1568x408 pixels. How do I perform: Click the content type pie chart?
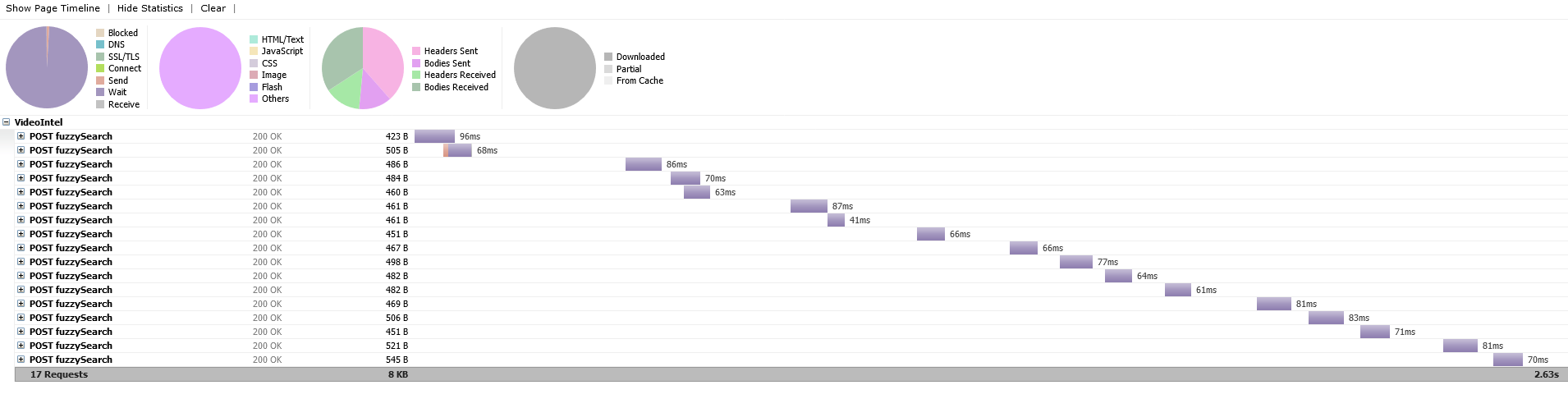200,68
